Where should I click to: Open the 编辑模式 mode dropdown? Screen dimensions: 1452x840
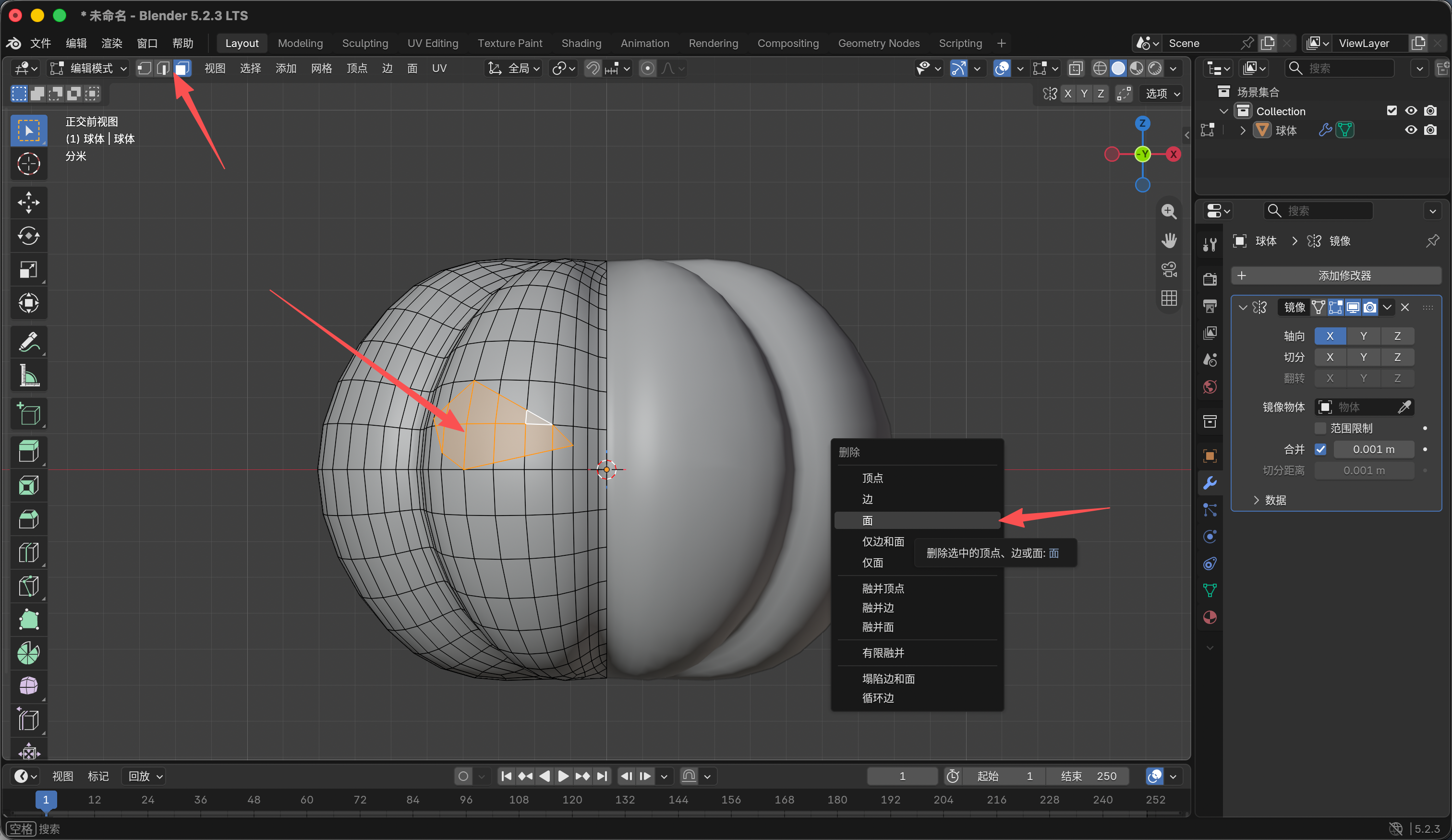(88, 69)
